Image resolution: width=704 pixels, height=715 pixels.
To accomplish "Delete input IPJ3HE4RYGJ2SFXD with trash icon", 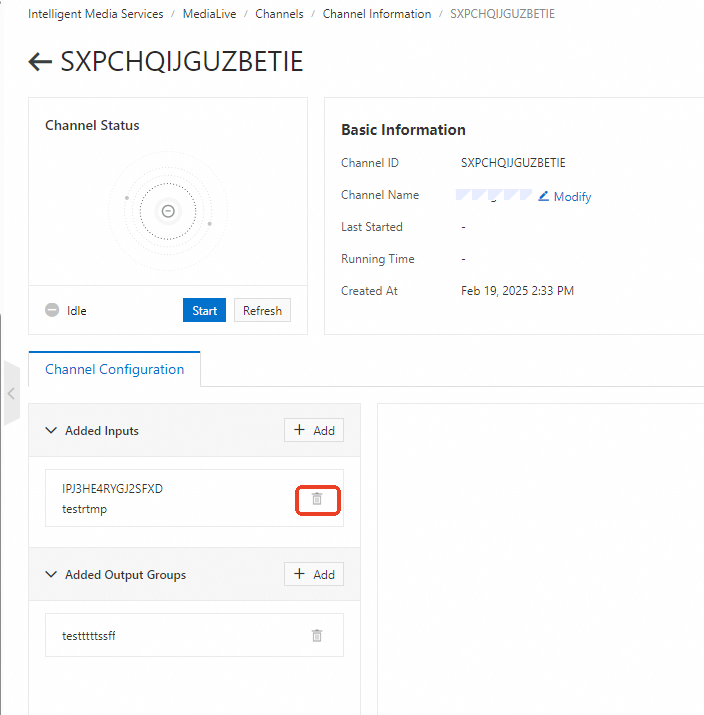I will (x=317, y=499).
